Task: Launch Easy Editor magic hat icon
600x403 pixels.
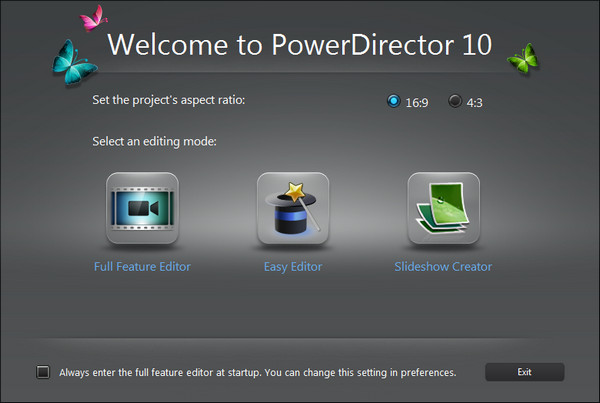Action: [293, 208]
